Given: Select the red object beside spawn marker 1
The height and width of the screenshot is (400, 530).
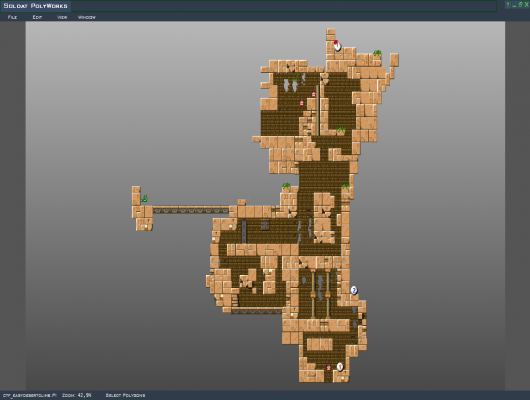Looking at the screenshot, I should [329, 368].
